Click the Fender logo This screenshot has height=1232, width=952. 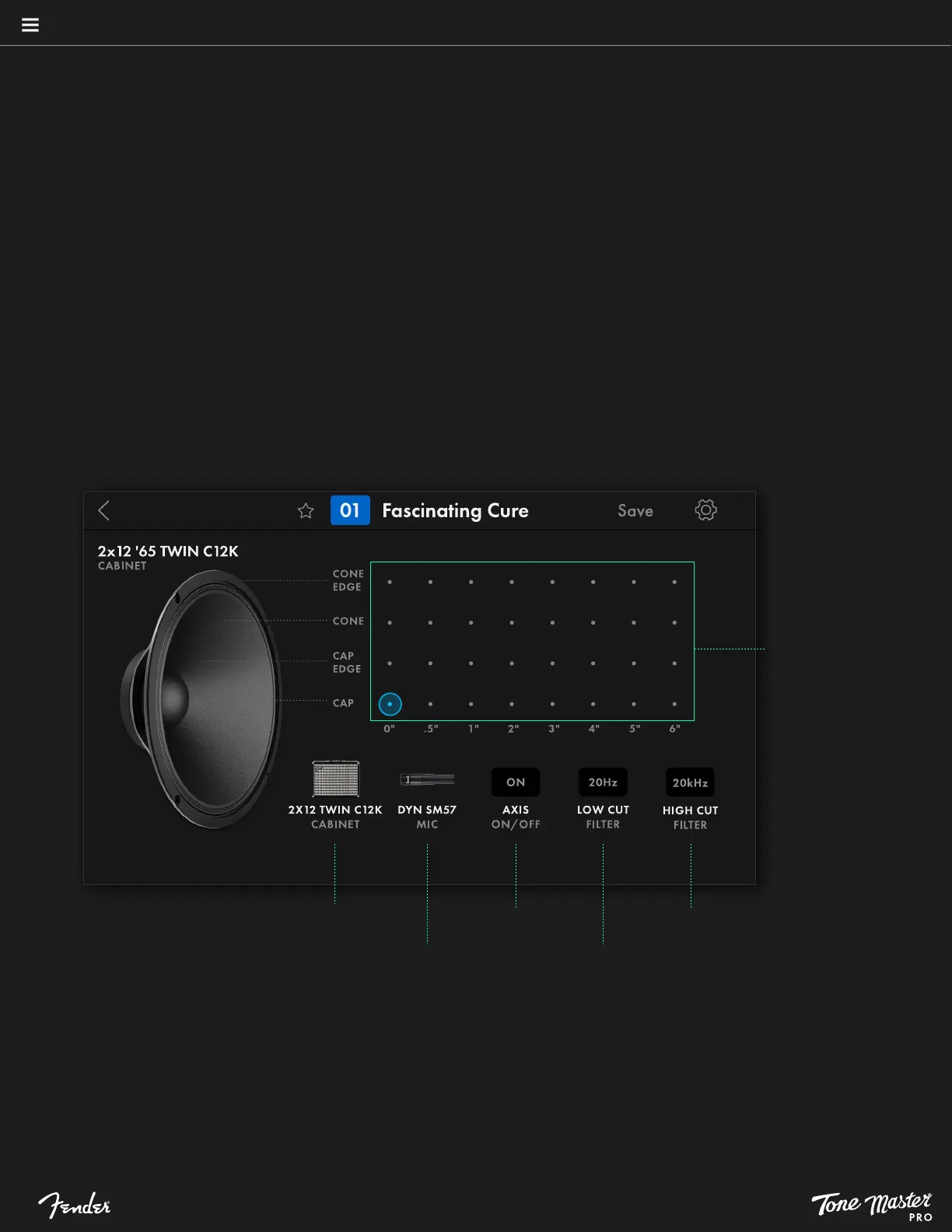point(75,1205)
